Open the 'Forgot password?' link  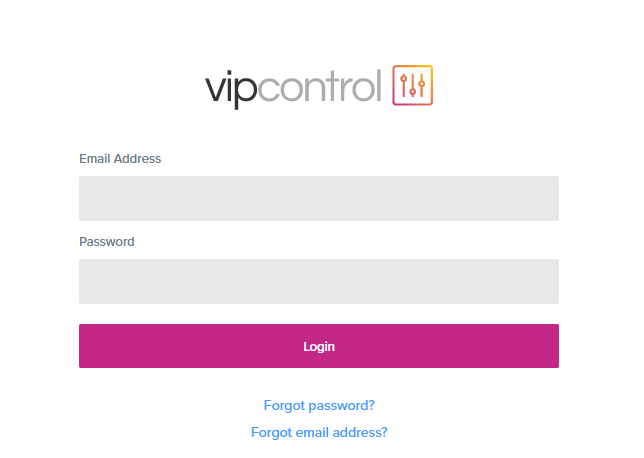319,405
